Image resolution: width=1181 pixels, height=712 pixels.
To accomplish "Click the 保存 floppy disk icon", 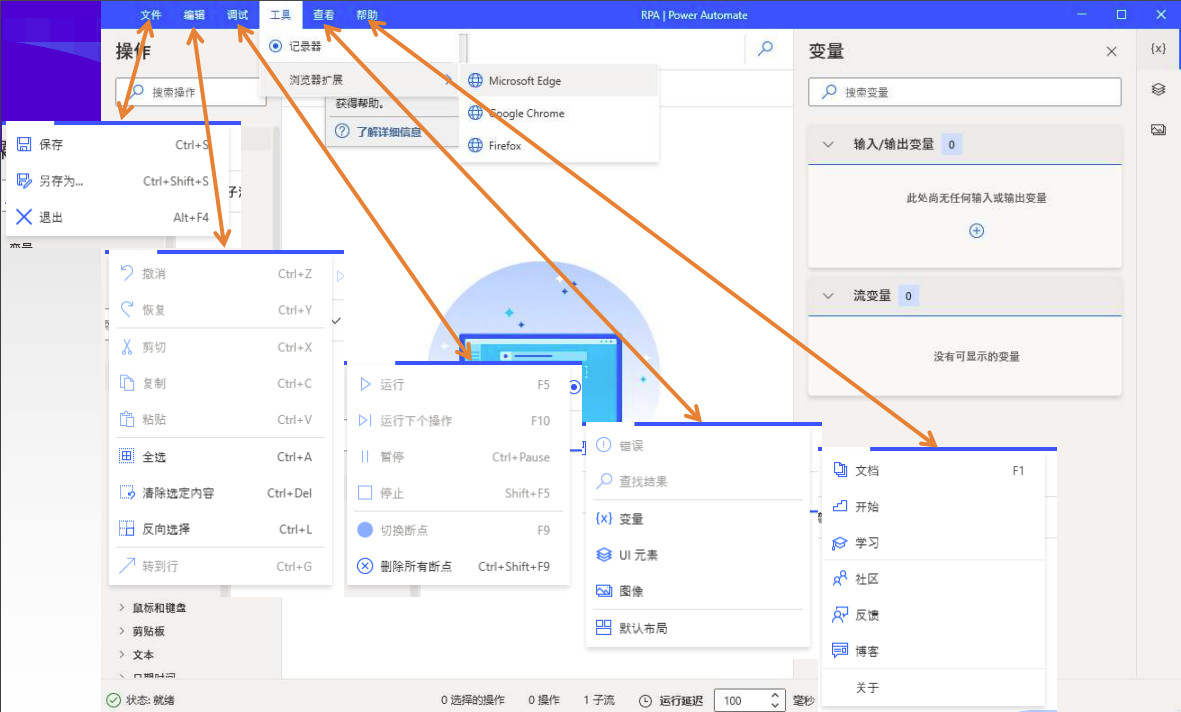I will 24,144.
